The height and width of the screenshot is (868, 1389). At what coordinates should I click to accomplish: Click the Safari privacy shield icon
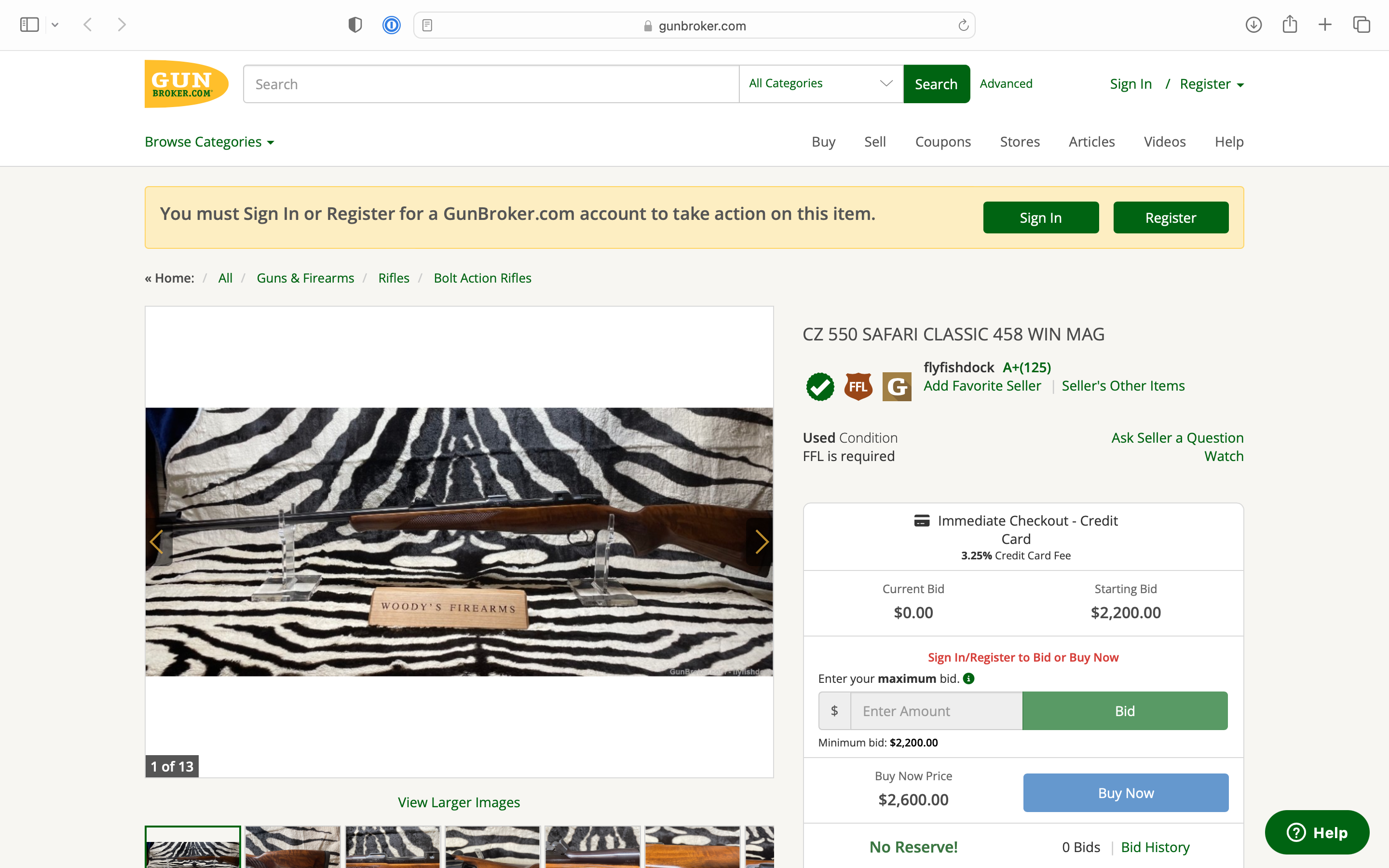[355, 25]
